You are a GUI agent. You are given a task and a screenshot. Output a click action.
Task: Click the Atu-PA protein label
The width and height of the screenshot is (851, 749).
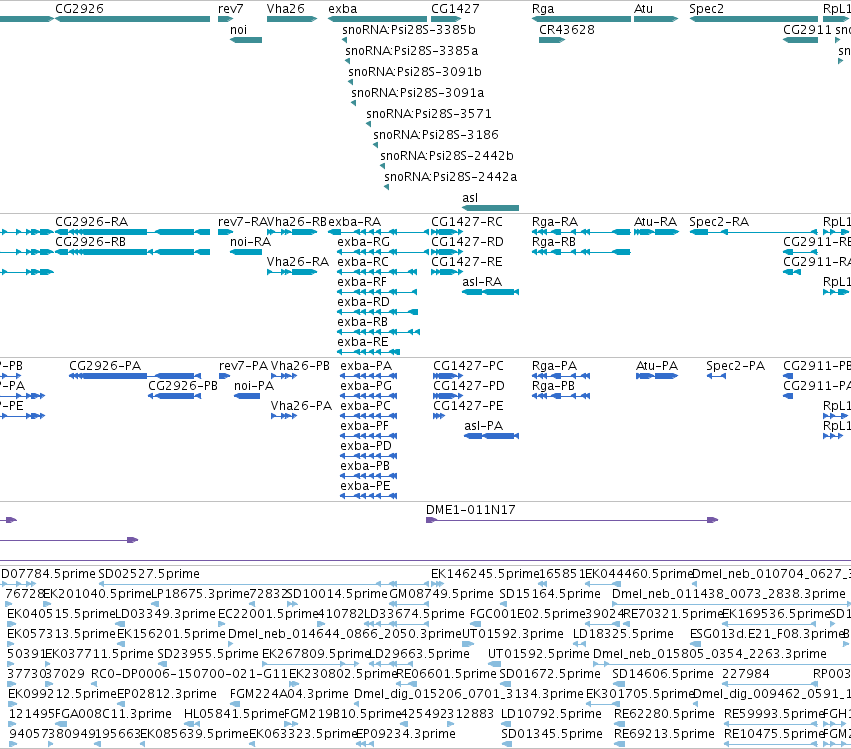click(657, 366)
